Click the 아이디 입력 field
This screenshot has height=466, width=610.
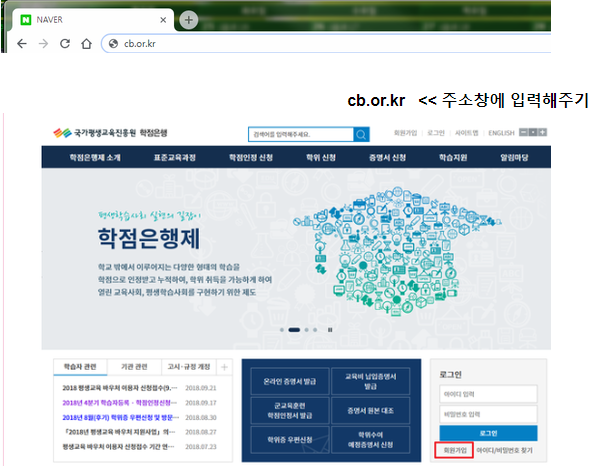click(488, 394)
